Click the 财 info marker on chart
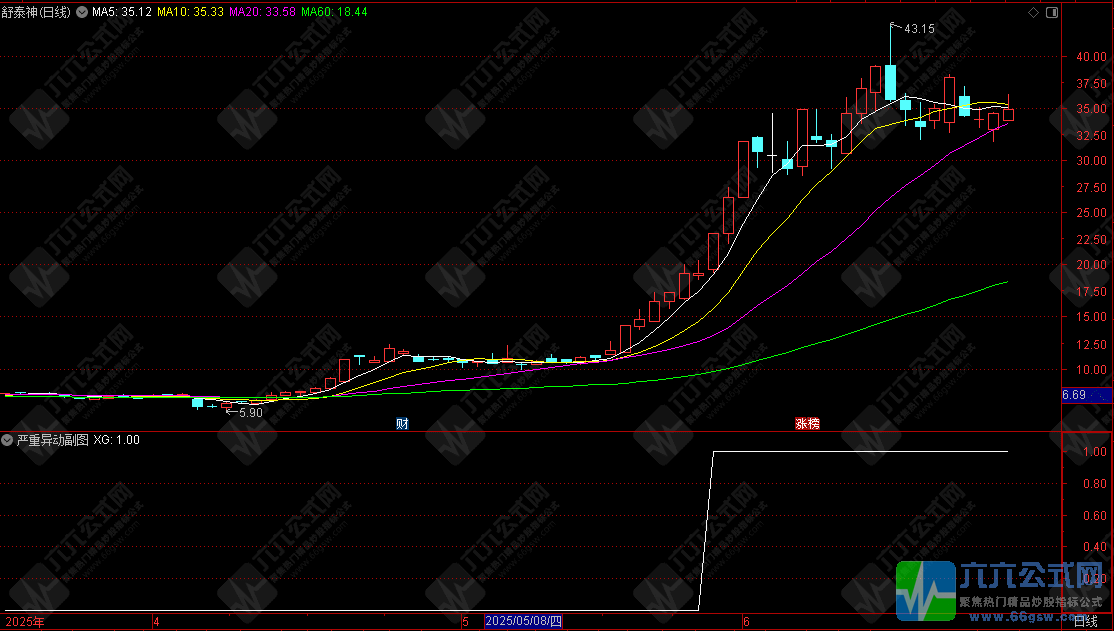 402,423
